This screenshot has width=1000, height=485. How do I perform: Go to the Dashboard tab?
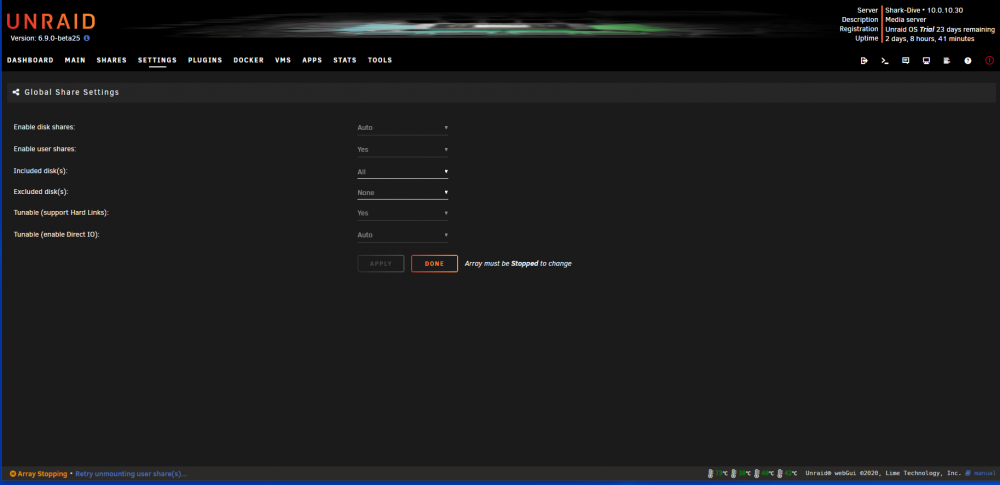click(x=30, y=60)
